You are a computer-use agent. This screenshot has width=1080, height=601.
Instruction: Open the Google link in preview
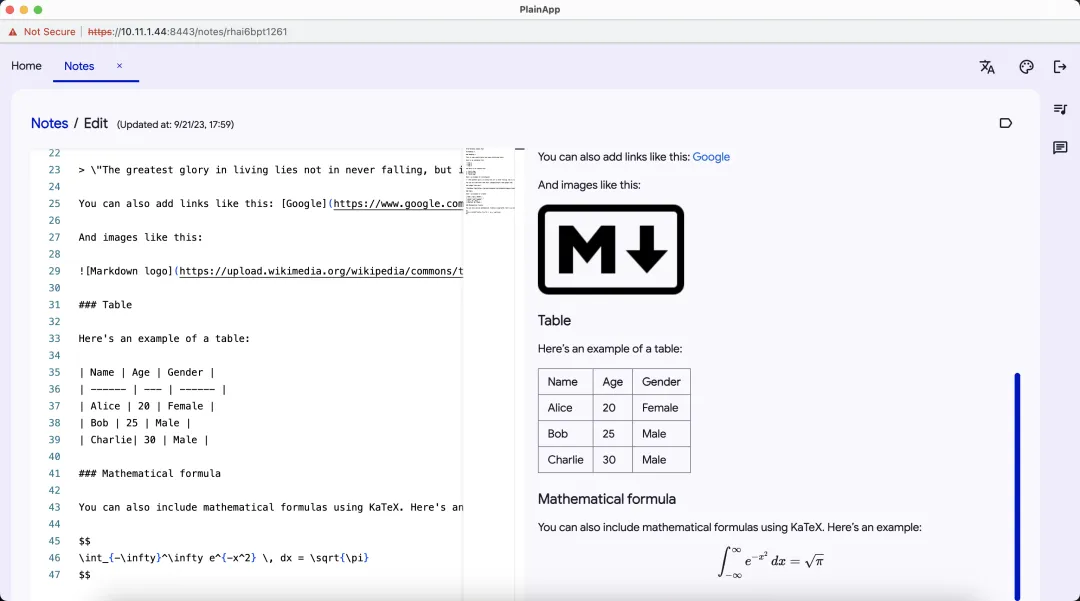pos(711,157)
